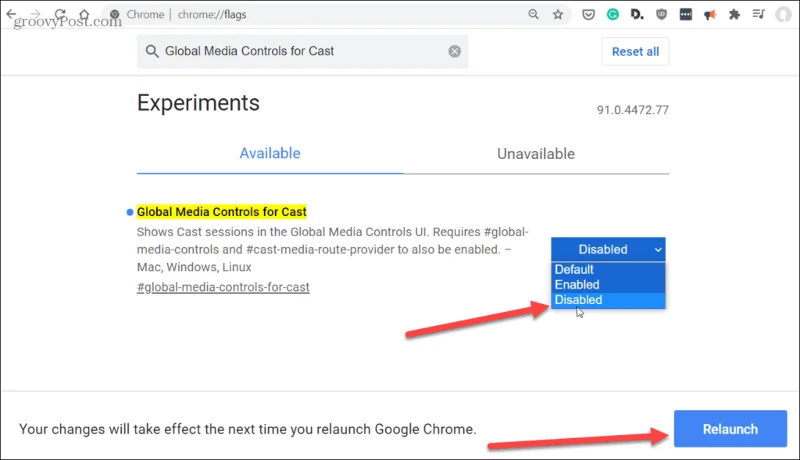The height and width of the screenshot is (460, 800).
Task: Click the Chrome site info icon
Action: point(115,14)
